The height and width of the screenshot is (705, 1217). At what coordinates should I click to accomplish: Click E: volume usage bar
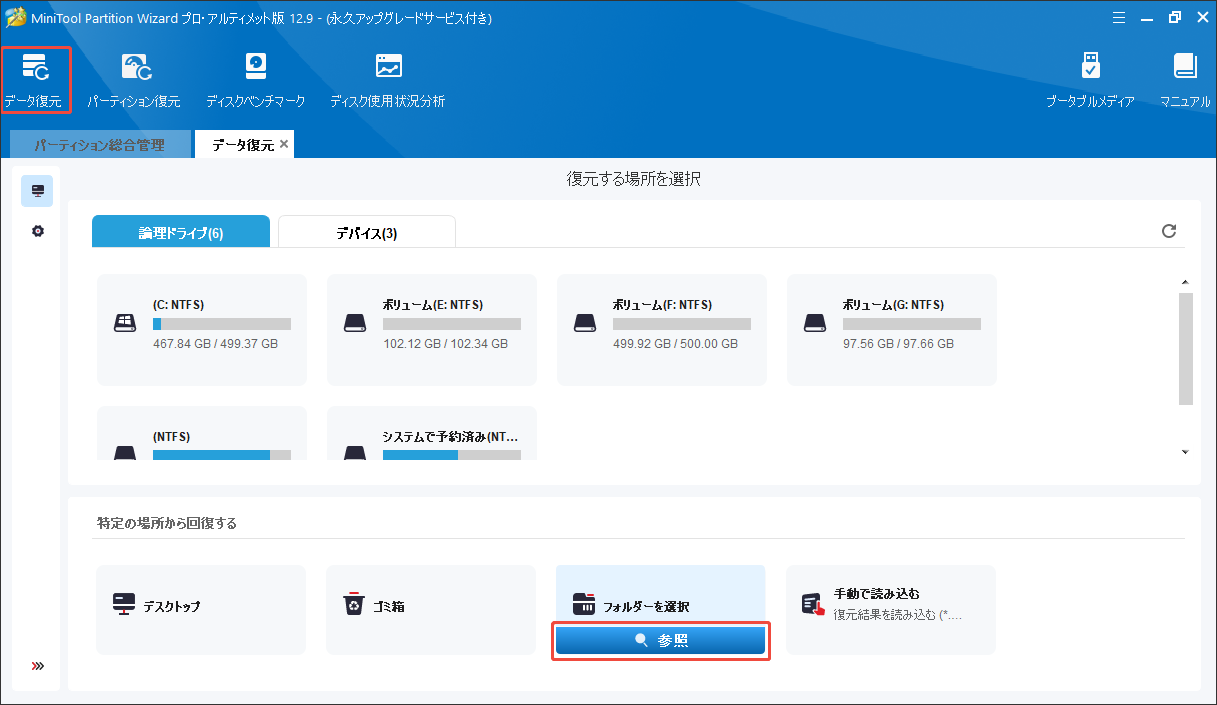[x=452, y=324]
